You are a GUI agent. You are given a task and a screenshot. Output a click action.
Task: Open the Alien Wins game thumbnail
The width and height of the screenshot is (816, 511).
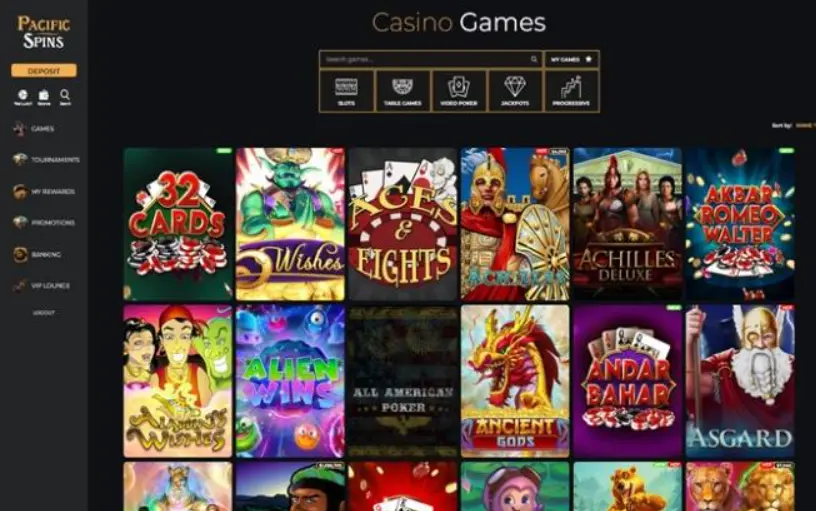click(290, 381)
